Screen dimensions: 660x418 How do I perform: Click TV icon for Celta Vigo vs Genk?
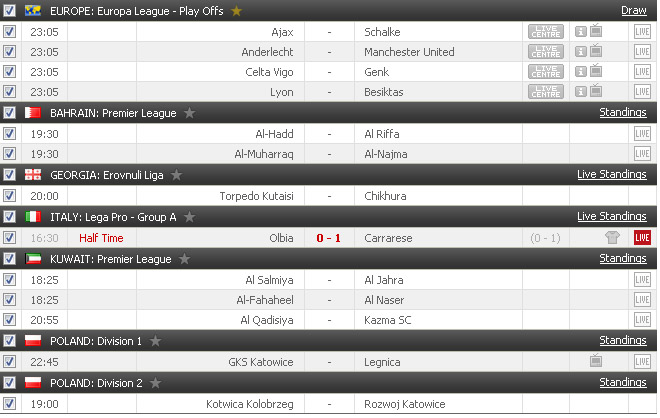pos(596,71)
